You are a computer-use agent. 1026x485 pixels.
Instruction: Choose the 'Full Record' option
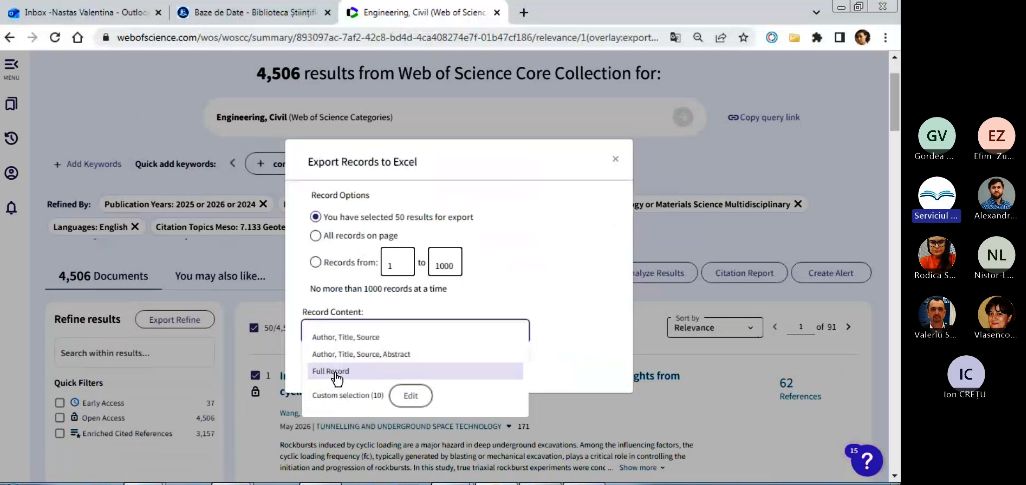[415, 371]
